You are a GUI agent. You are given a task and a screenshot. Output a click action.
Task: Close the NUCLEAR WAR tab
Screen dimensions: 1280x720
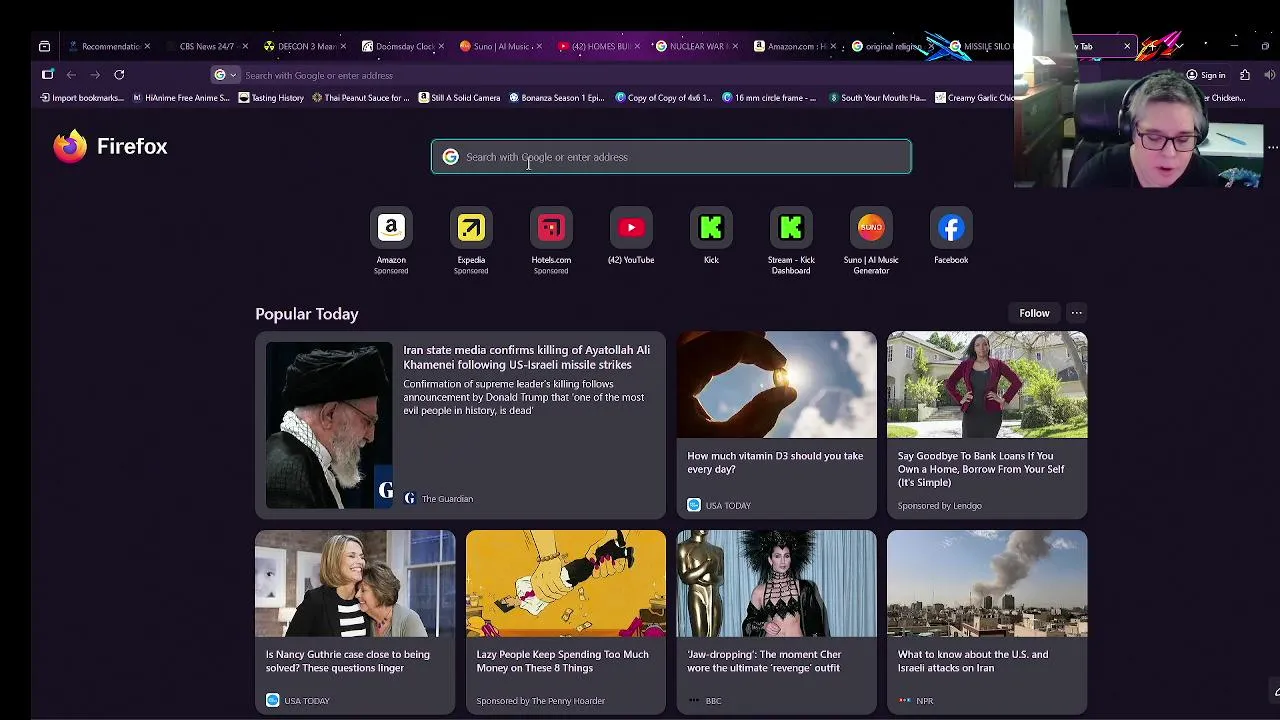[x=736, y=46]
